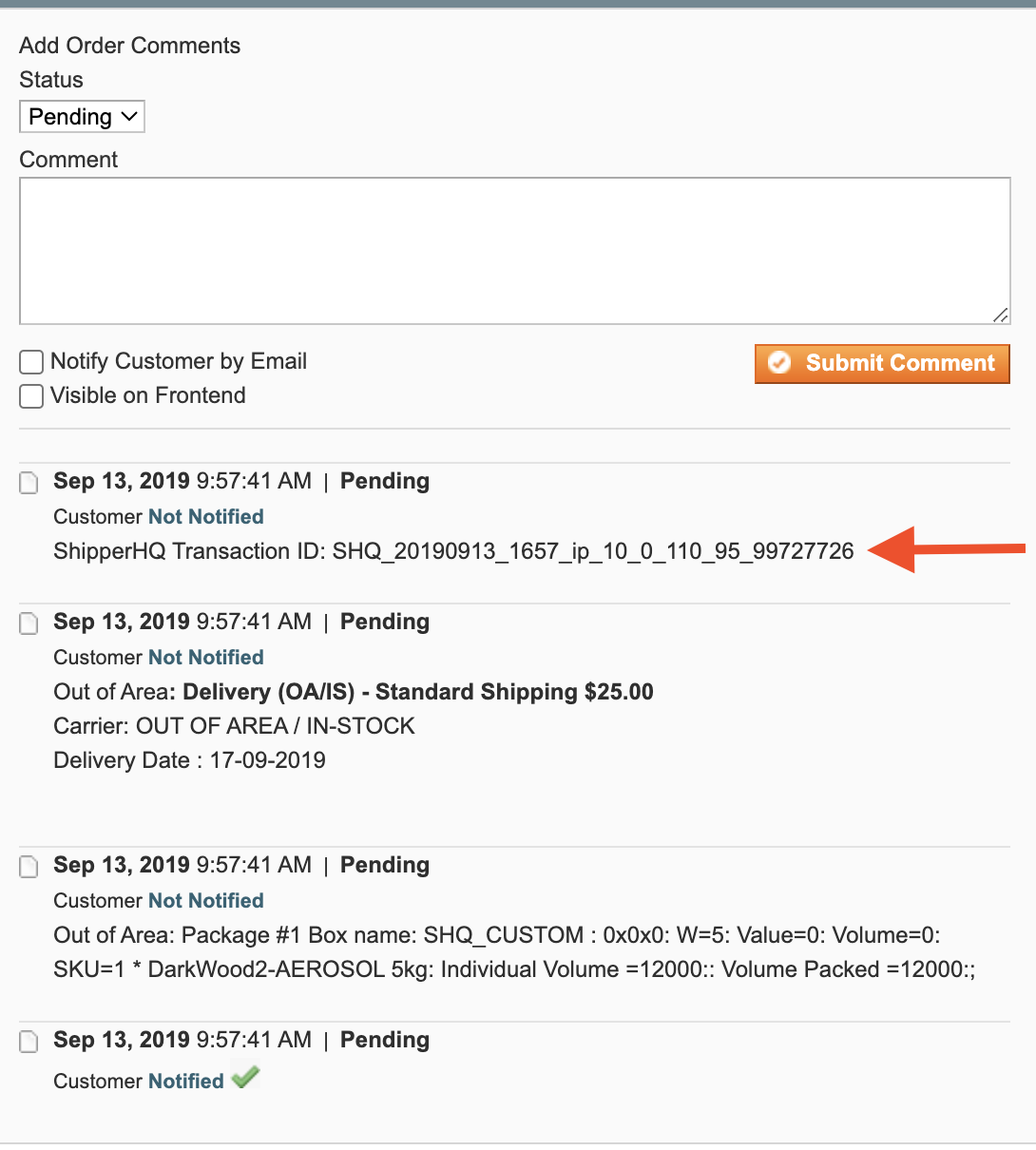
Task: Check the Visible on Frontend box
Action: (x=31, y=395)
